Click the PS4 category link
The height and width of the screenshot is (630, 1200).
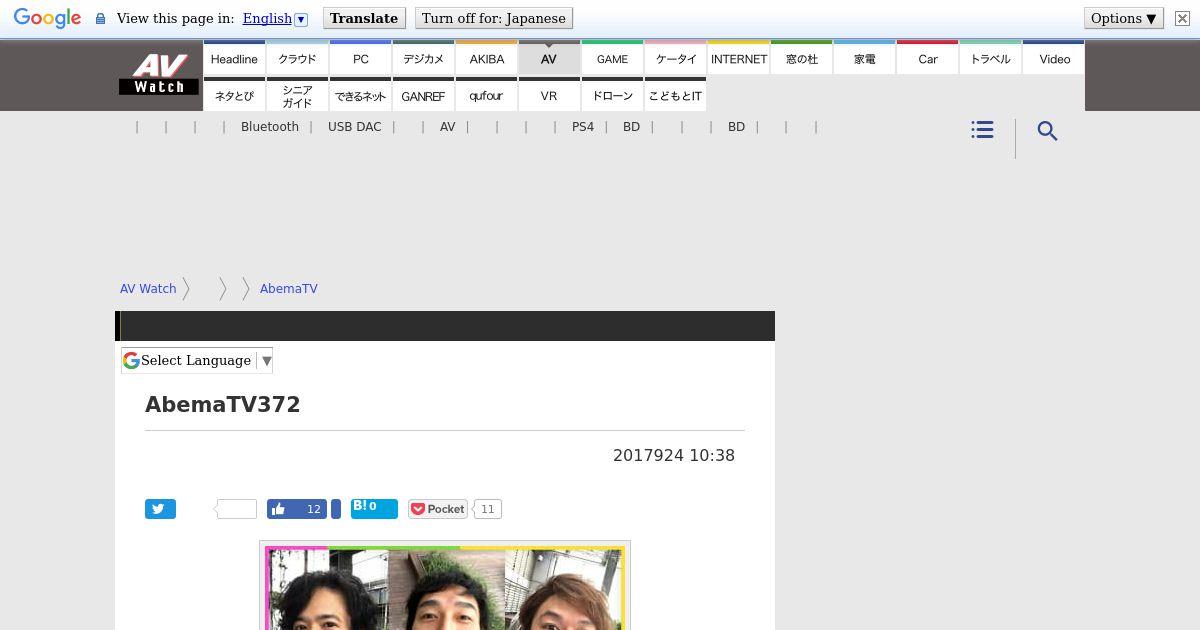click(583, 127)
